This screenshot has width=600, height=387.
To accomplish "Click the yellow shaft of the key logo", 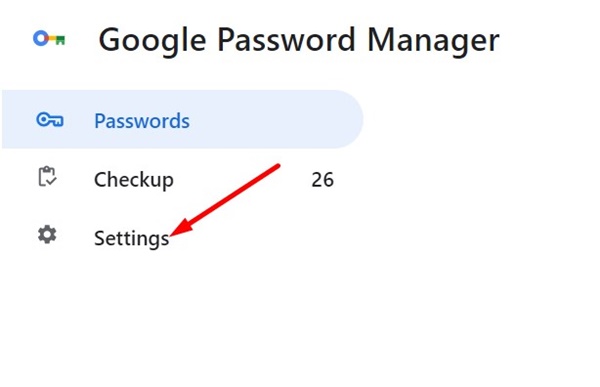I will coord(52,38).
